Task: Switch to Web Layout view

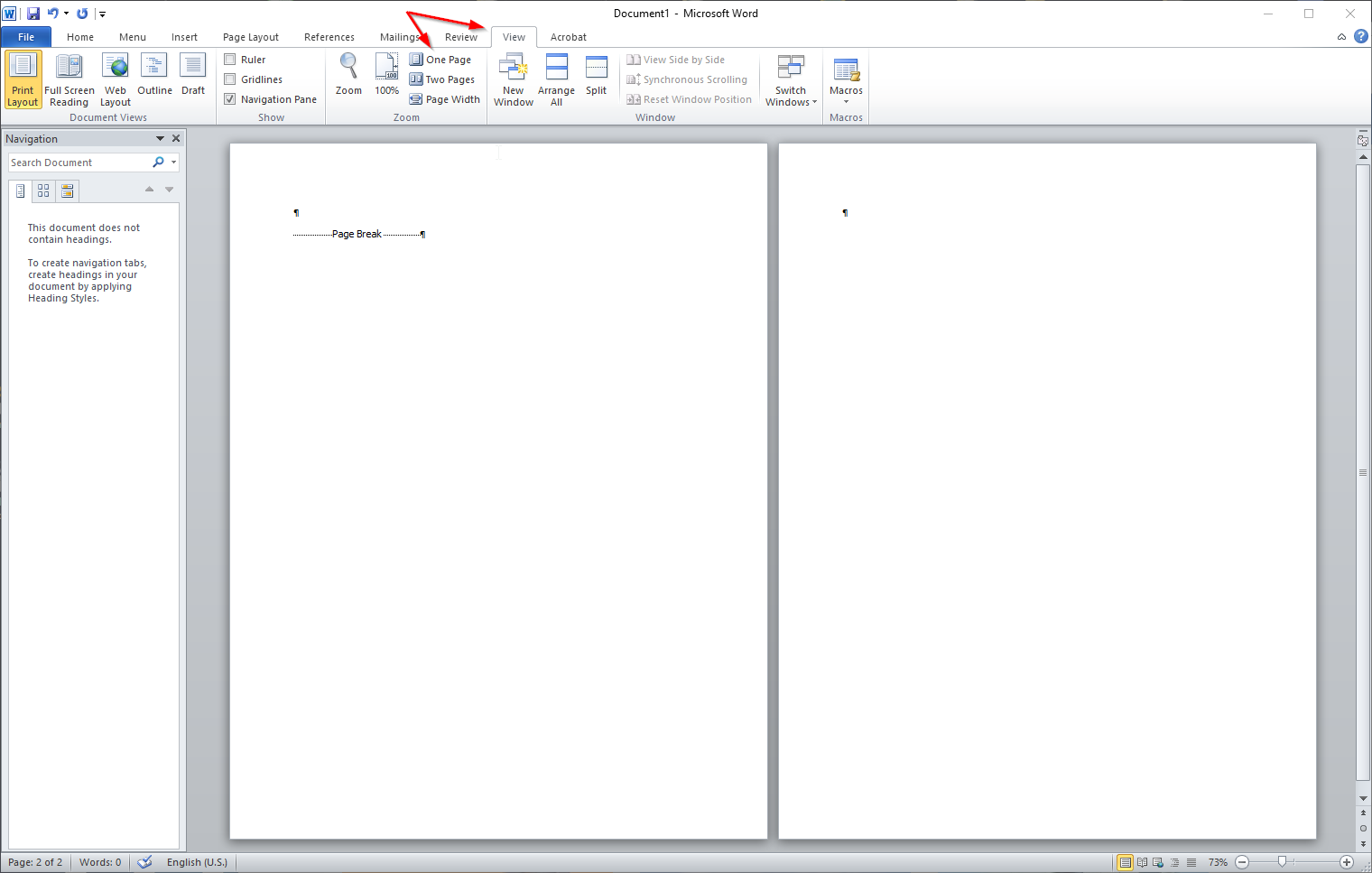Action: pos(116,79)
